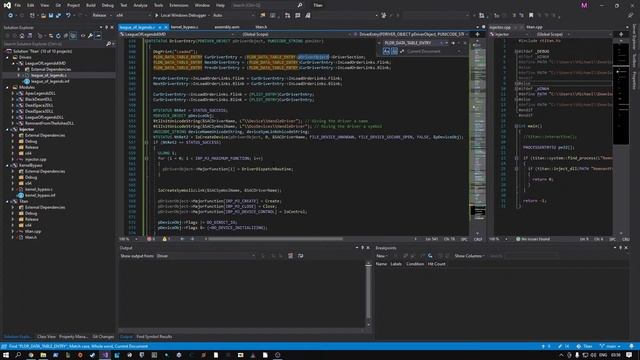Collapse the KernelBypass project node
Viewport: 640px width, 360px height.
point(7,165)
